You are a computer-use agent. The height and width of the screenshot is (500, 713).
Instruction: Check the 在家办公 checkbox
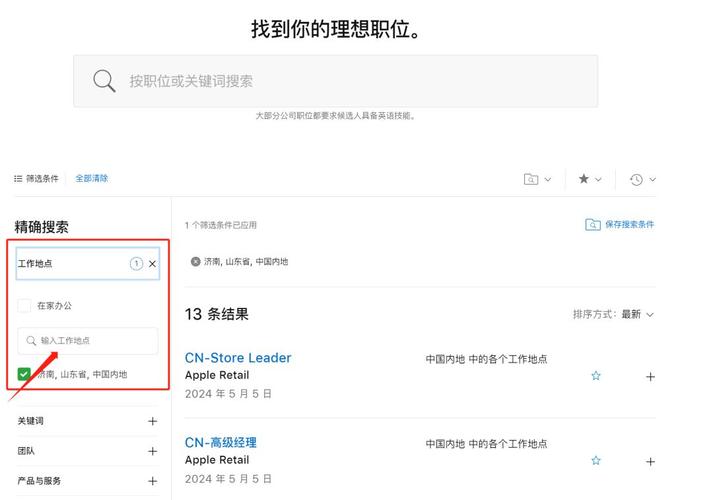24,306
